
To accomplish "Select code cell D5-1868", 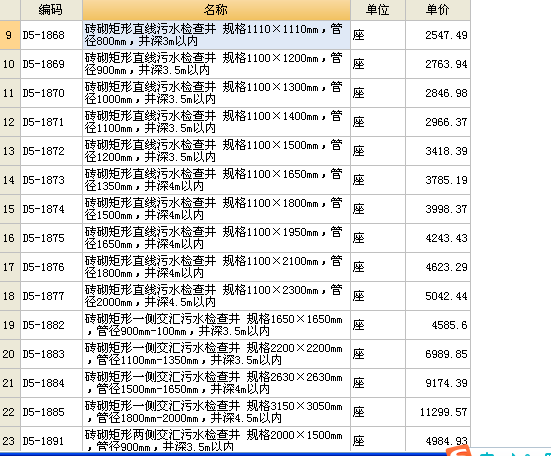I will (x=51, y=35).
